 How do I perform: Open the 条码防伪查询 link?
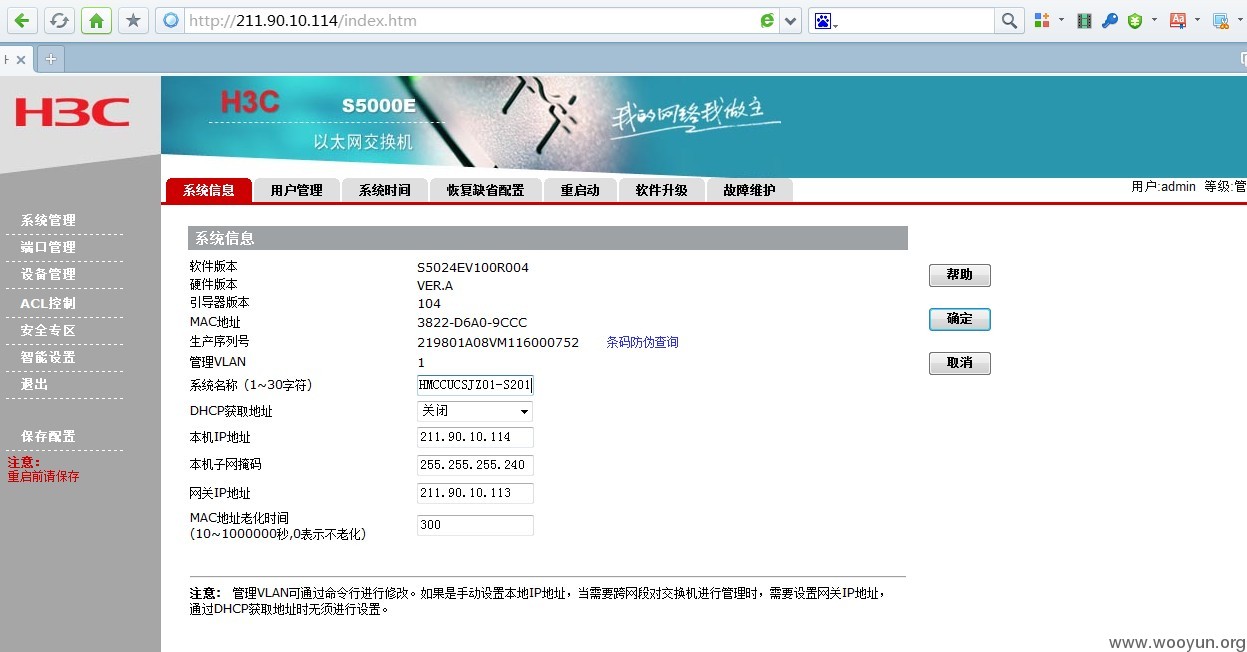coord(642,342)
